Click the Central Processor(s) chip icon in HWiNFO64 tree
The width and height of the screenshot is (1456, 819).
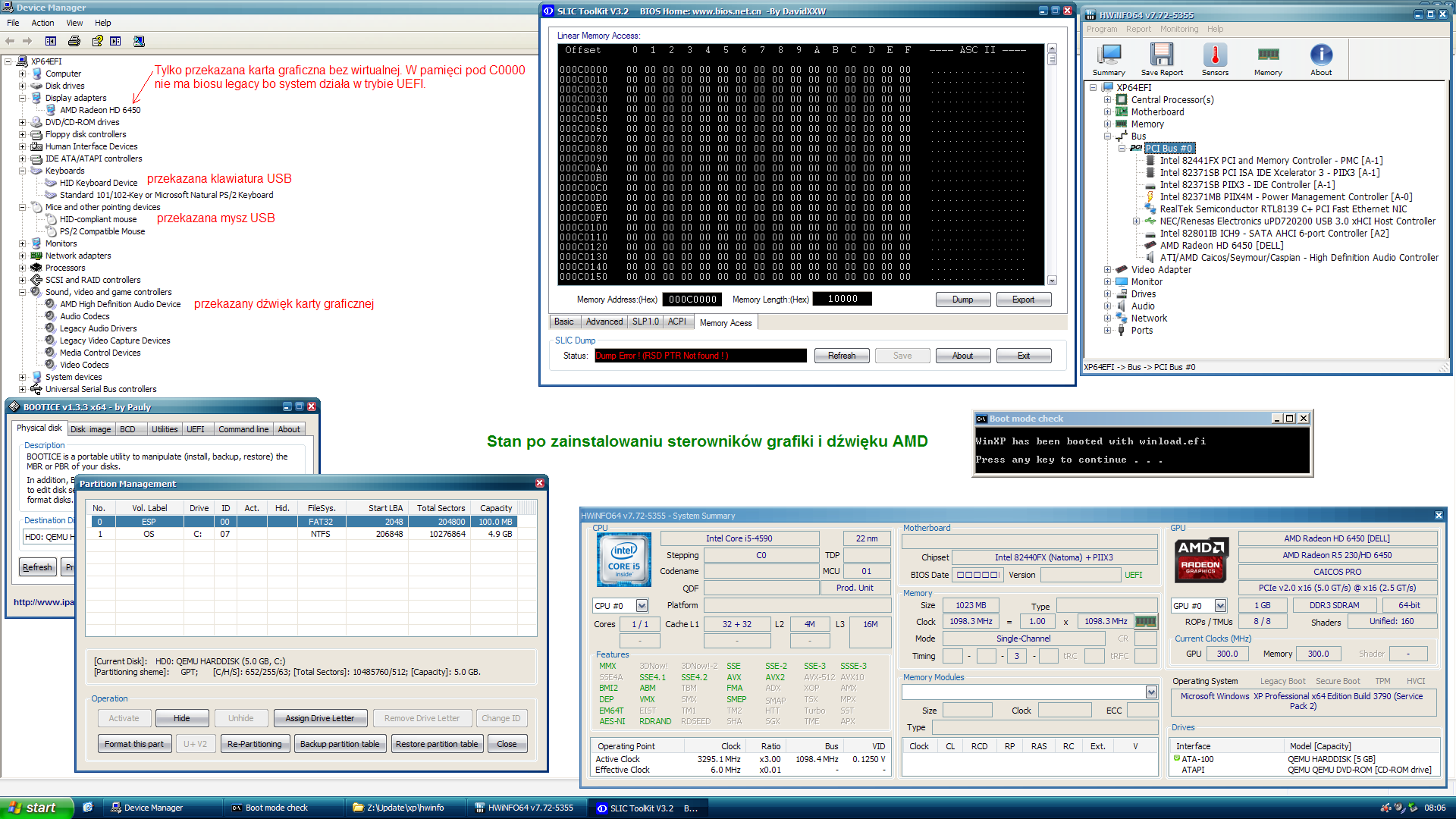[1122, 99]
